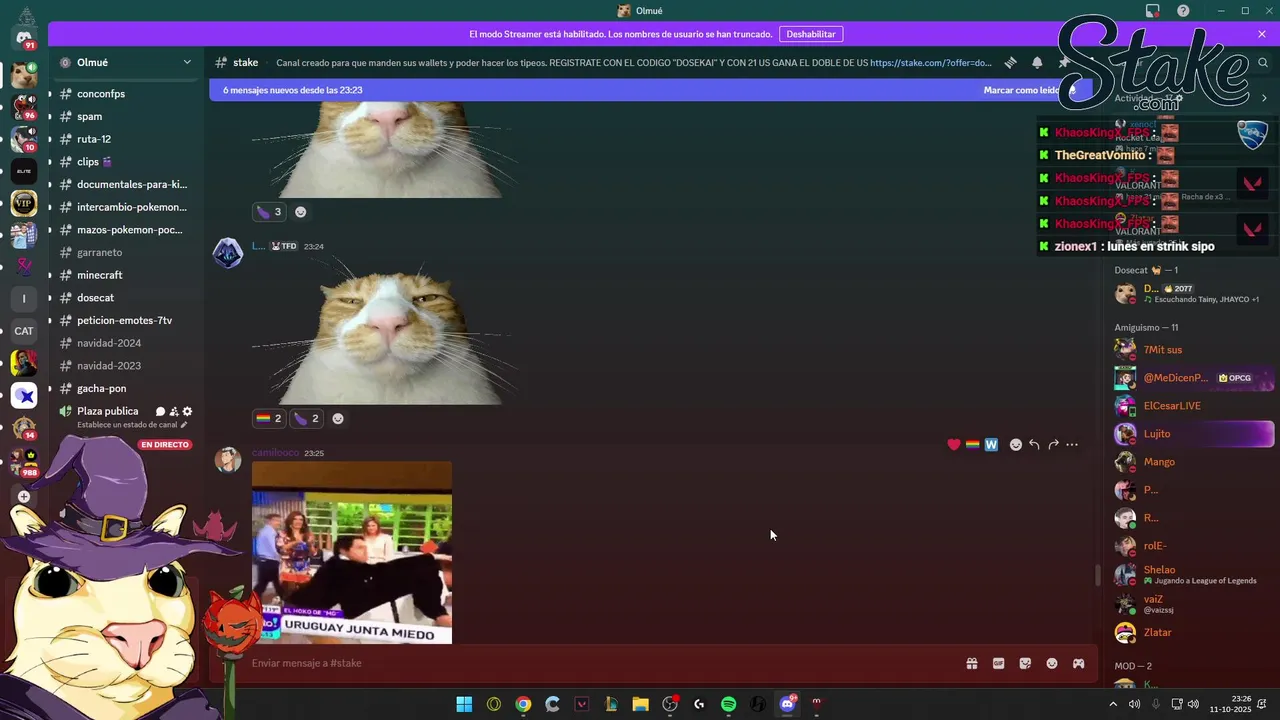Close the Streamer mode banner
1280x720 pixels.
click(1262, 34)
